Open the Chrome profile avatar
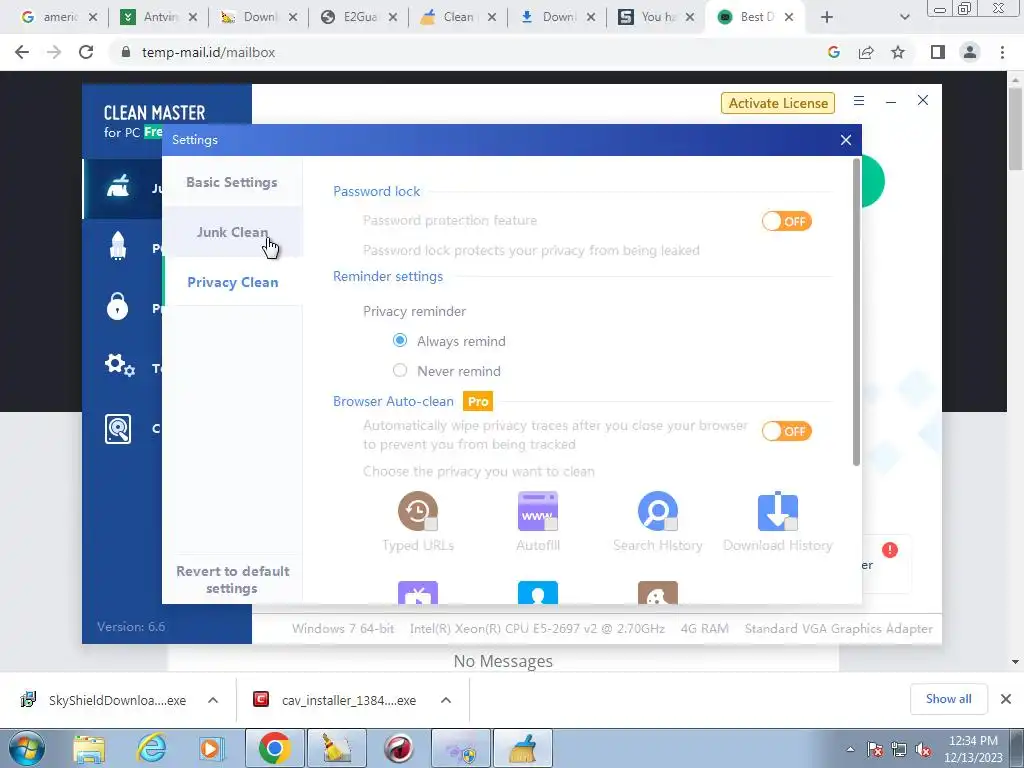The height and width of the screenshot is (768, 1024). [970, 52]
